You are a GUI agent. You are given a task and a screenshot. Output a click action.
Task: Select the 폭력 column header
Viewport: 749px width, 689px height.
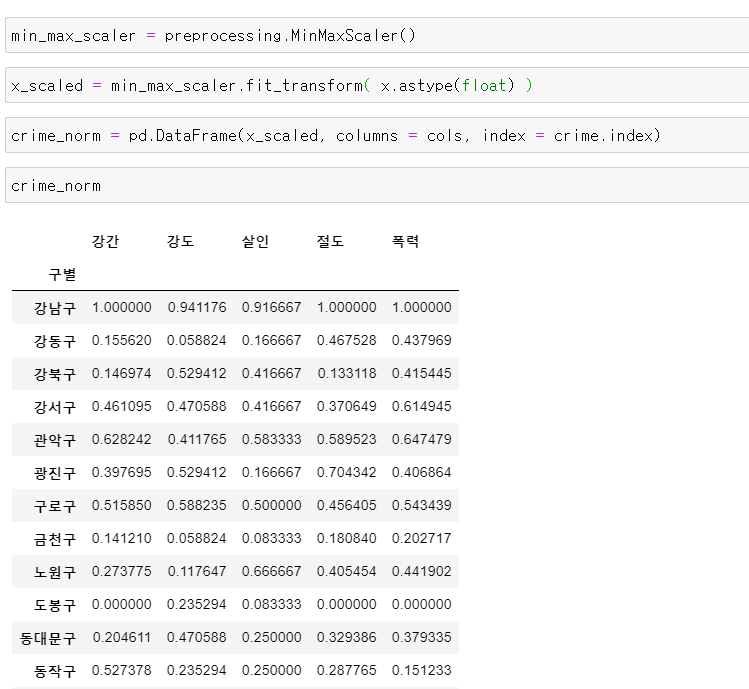pyautogui.click(x=406, y=241)
